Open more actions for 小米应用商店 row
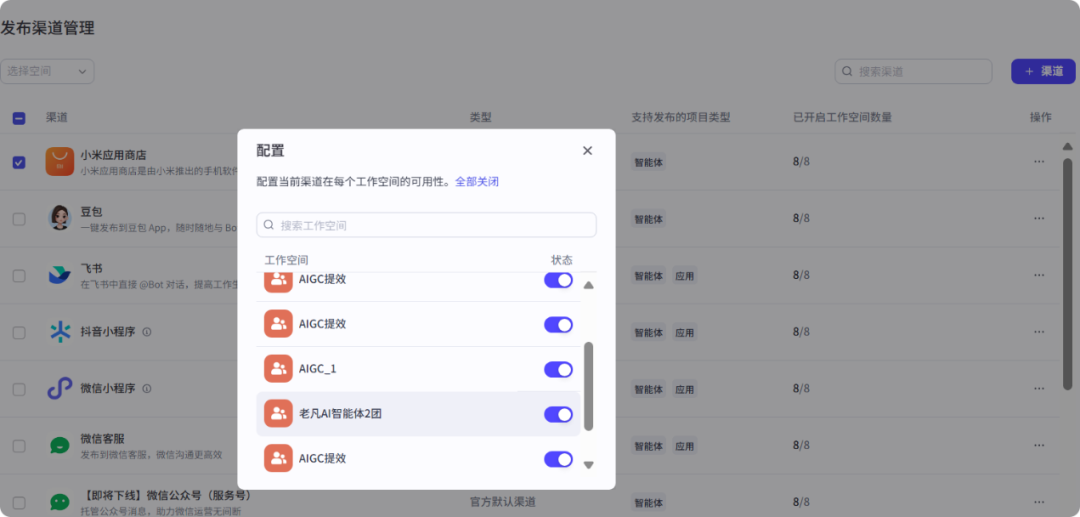Image resolution: width=1080 pixels, height=517 pixels. pyautogui.click(x=1039, y=162)
